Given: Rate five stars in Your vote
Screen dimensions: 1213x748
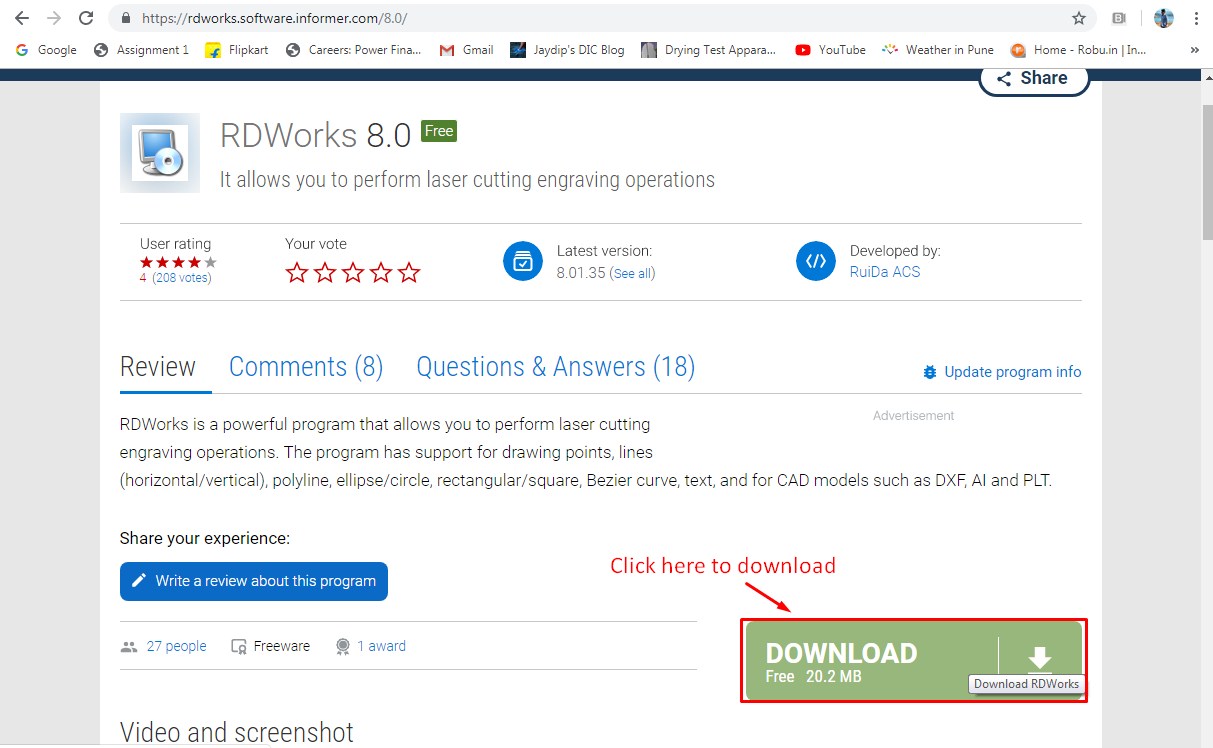Looking at the screenshot, I should pos(409,272).
